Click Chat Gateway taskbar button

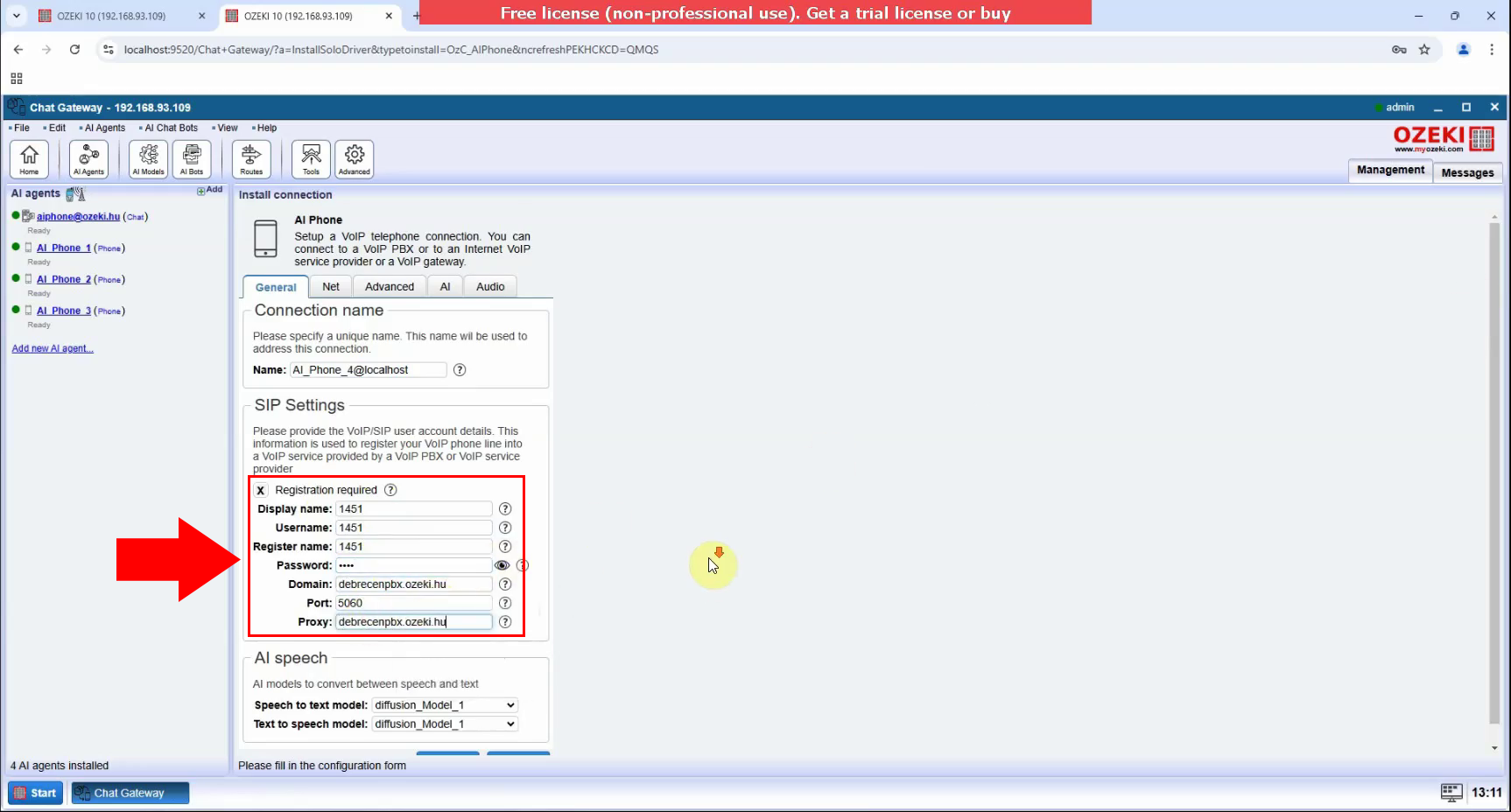coord(130,793)
